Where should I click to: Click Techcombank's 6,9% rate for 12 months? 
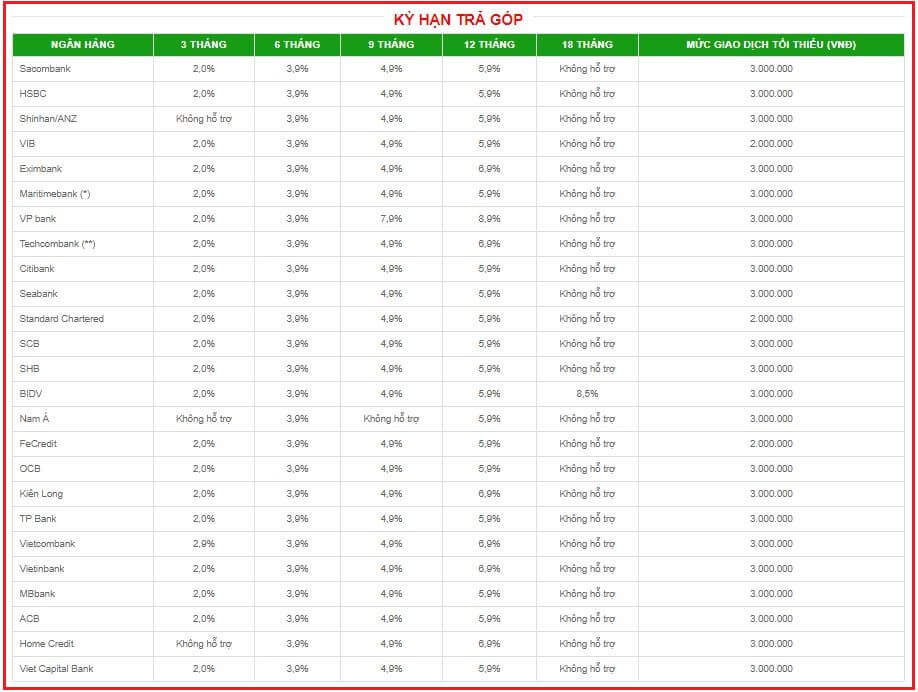489,244
